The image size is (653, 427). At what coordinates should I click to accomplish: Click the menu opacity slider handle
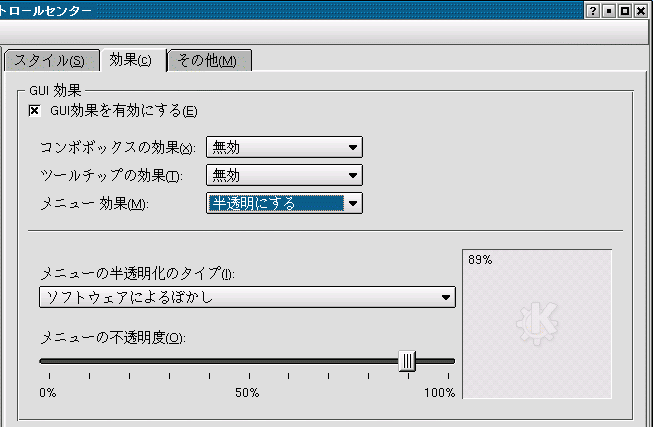click(407, 361)
